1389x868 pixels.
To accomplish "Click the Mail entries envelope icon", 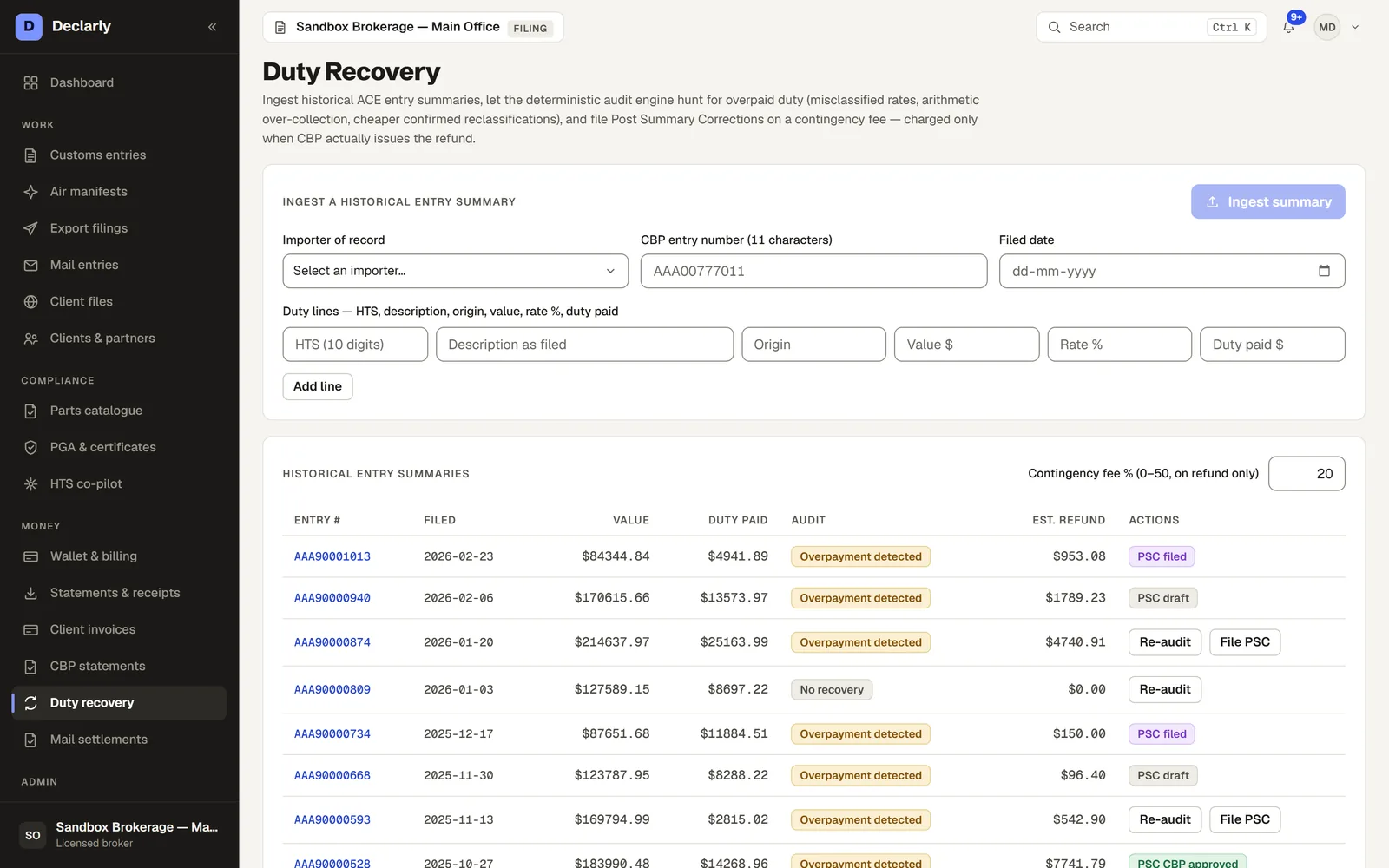I will point(30,265).
